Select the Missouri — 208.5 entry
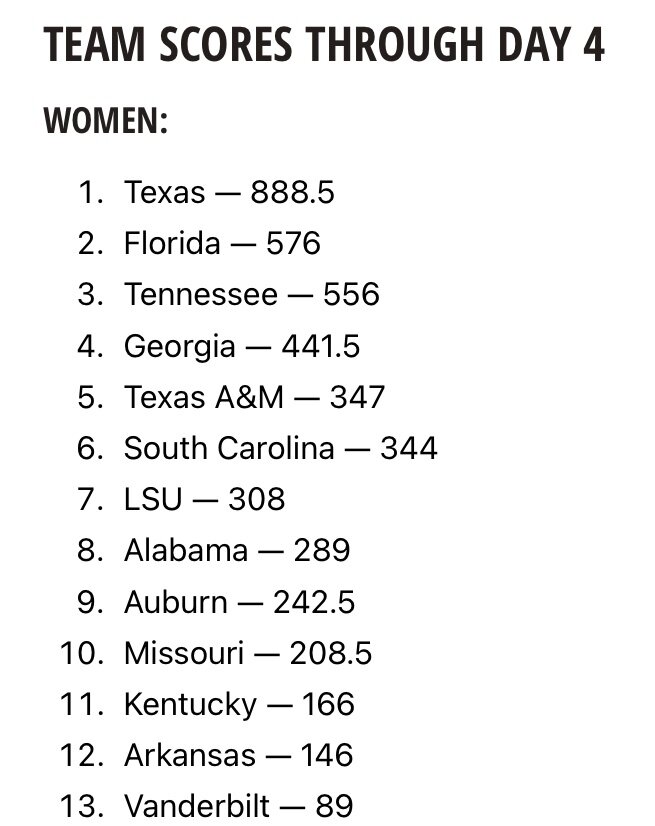The image size is (655, 826). pos(248,653)
